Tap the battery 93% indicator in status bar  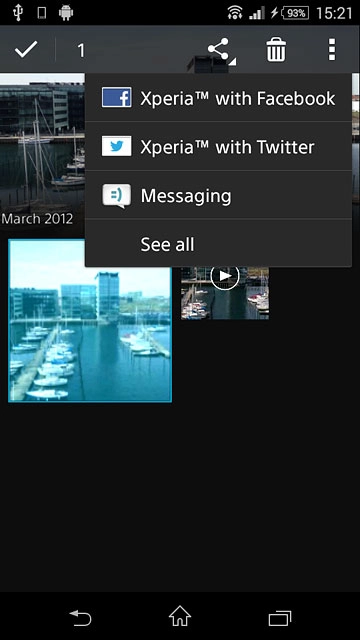pos(296,13)
